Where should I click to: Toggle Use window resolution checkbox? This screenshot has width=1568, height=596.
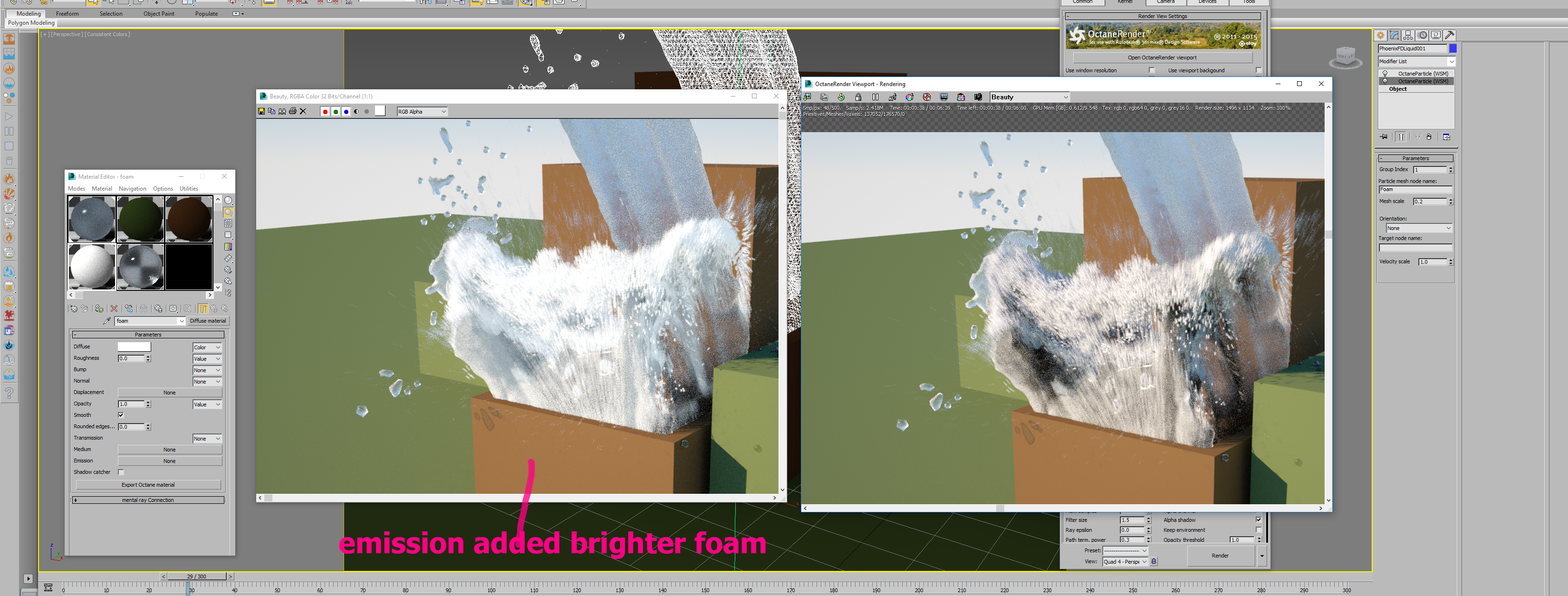(1151, 71)
